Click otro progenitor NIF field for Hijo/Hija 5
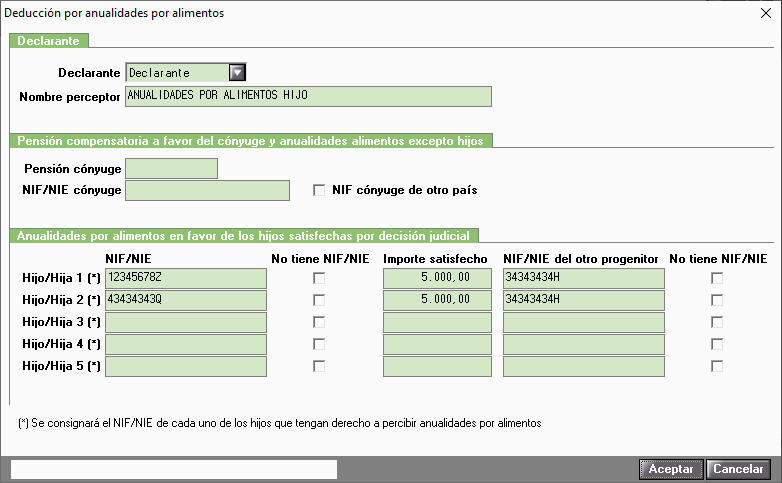Screen dimensions: 782x483 coord(584,366)
